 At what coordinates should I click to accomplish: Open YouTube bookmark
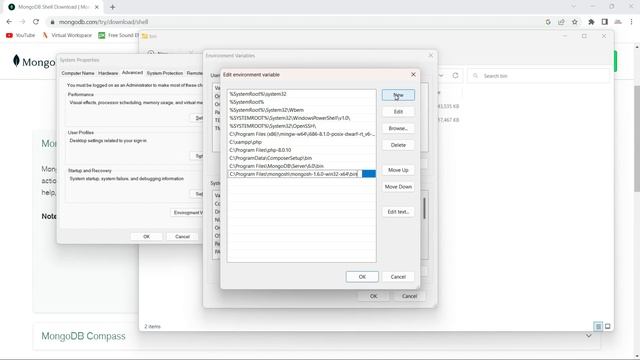(20, 36)
